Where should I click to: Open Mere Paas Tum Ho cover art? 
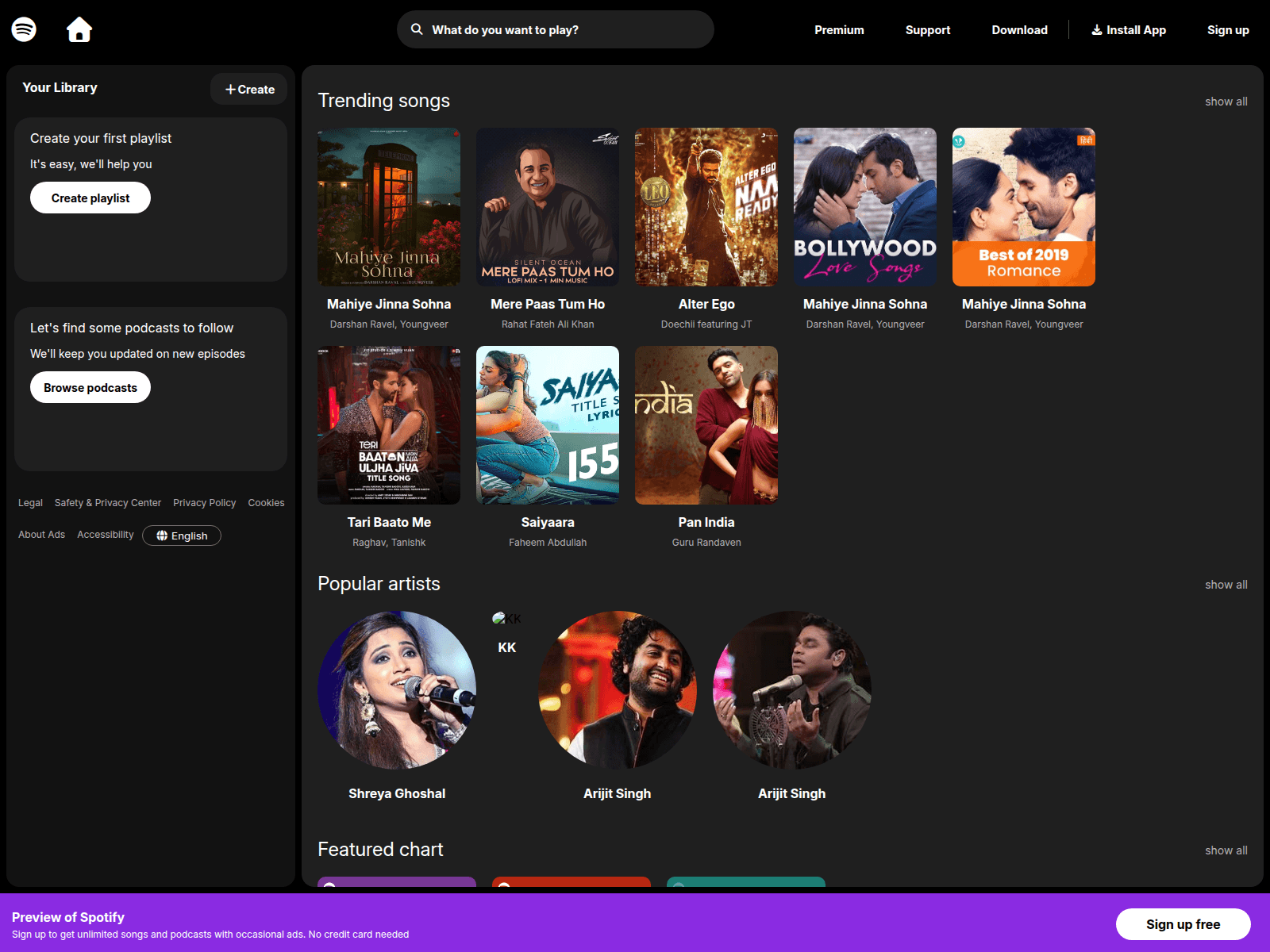(548, 207)
